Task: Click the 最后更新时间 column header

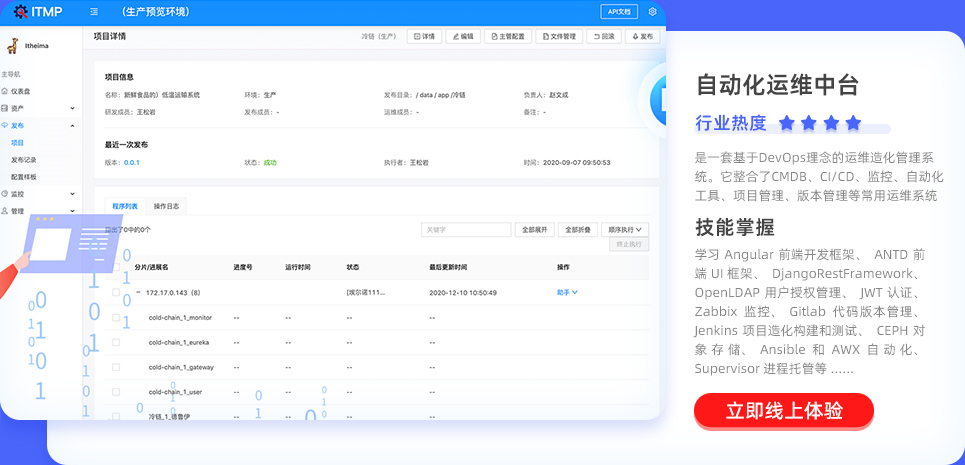Action: [x=448, y=268]
